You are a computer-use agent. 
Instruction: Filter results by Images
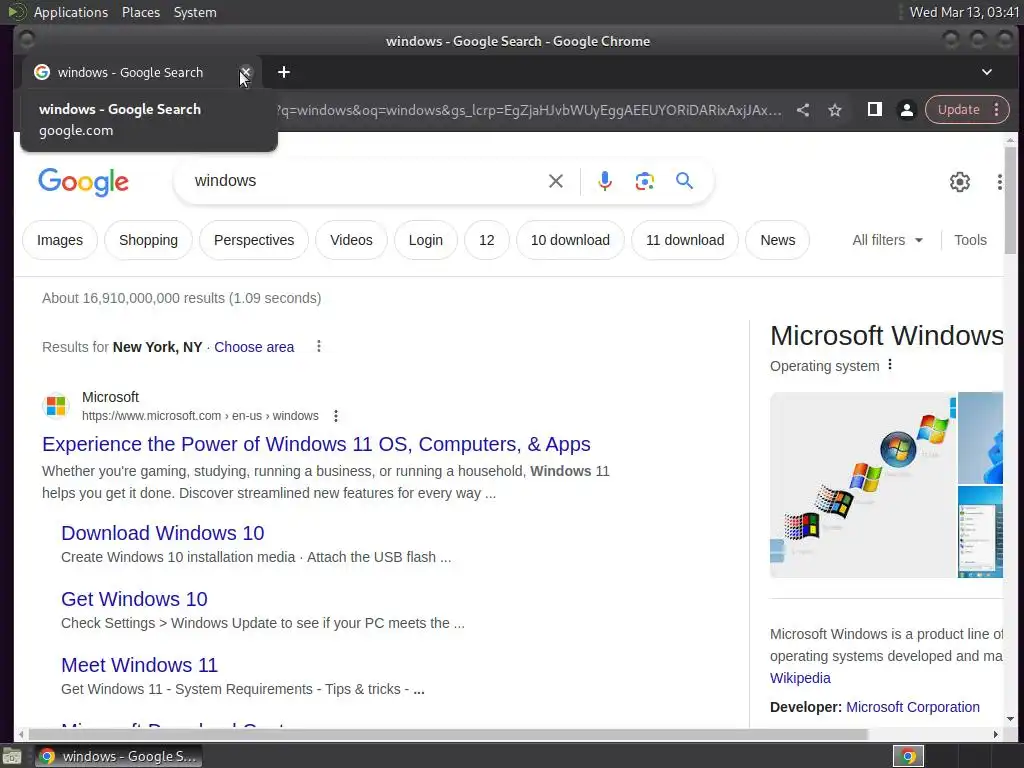tap(59, 240)
